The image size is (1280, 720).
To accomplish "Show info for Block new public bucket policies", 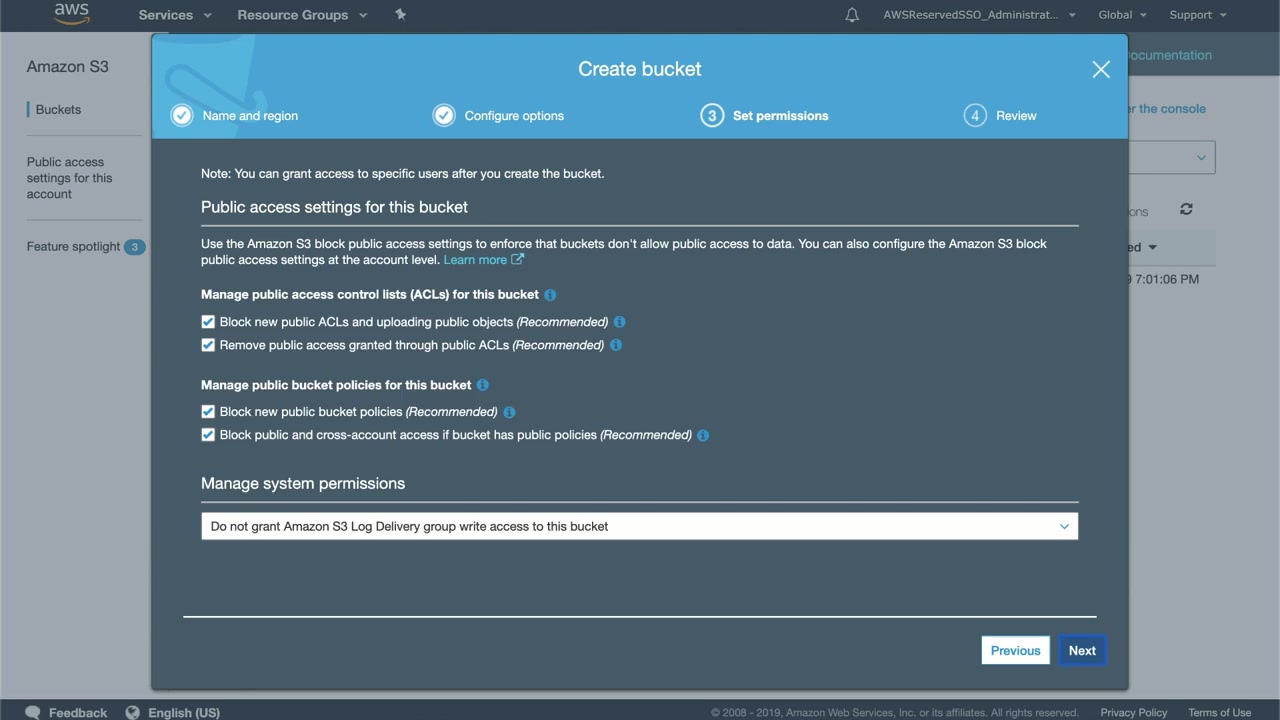I will [x=509, y=412].
